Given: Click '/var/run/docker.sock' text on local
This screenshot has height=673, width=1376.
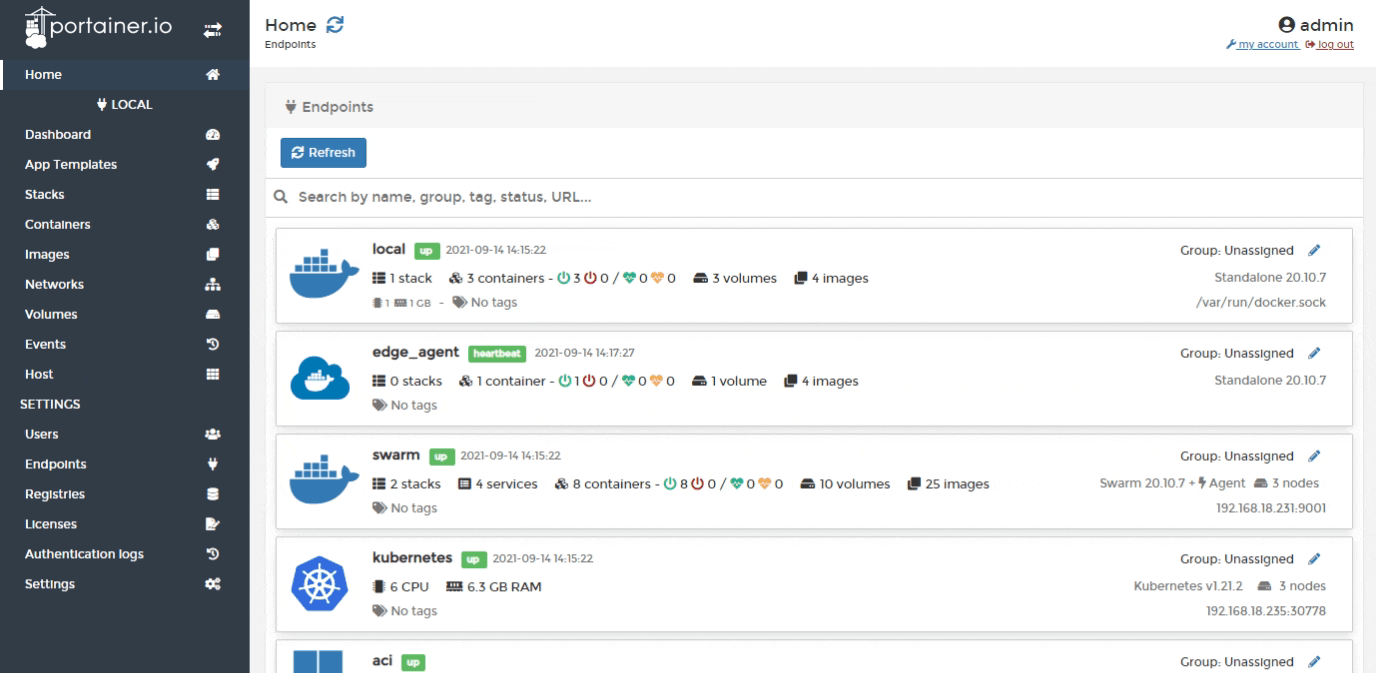Looking at the screenshot, I should pyautogui.click(x=1261, y=303).
